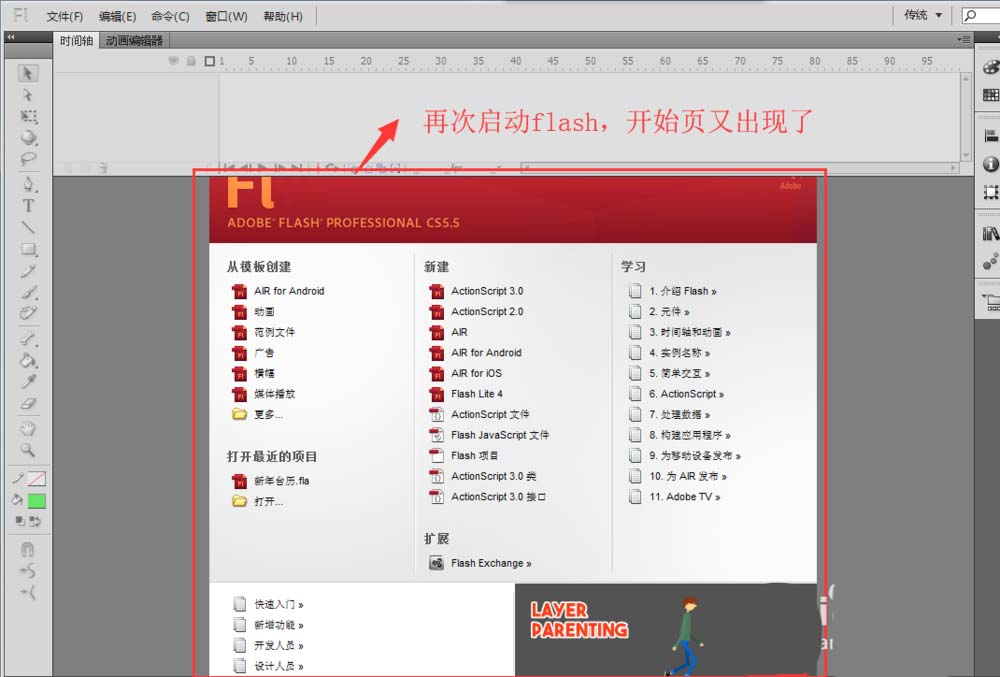Toggle the eye column for all layers' visibility
This screenshot has width=1000, height=677.
tap(173, 61)
